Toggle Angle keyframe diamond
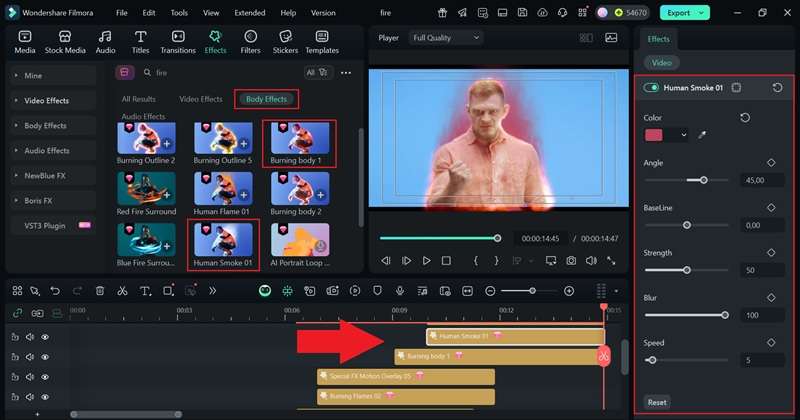800x420 pixels. [771, 163]
